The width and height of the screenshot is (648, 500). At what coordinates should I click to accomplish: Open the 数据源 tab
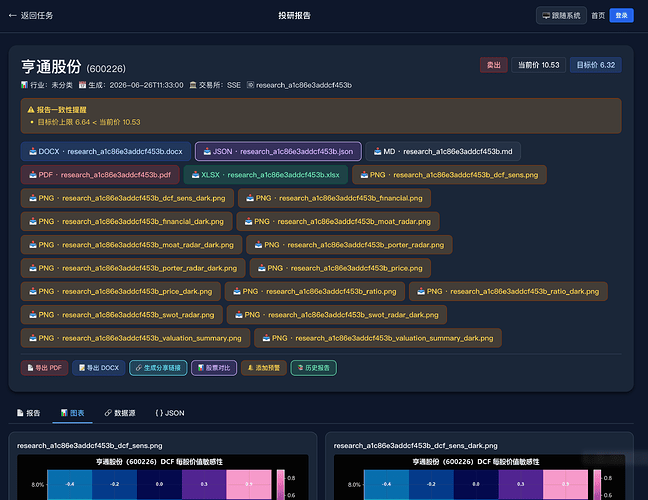pos(120,413)
